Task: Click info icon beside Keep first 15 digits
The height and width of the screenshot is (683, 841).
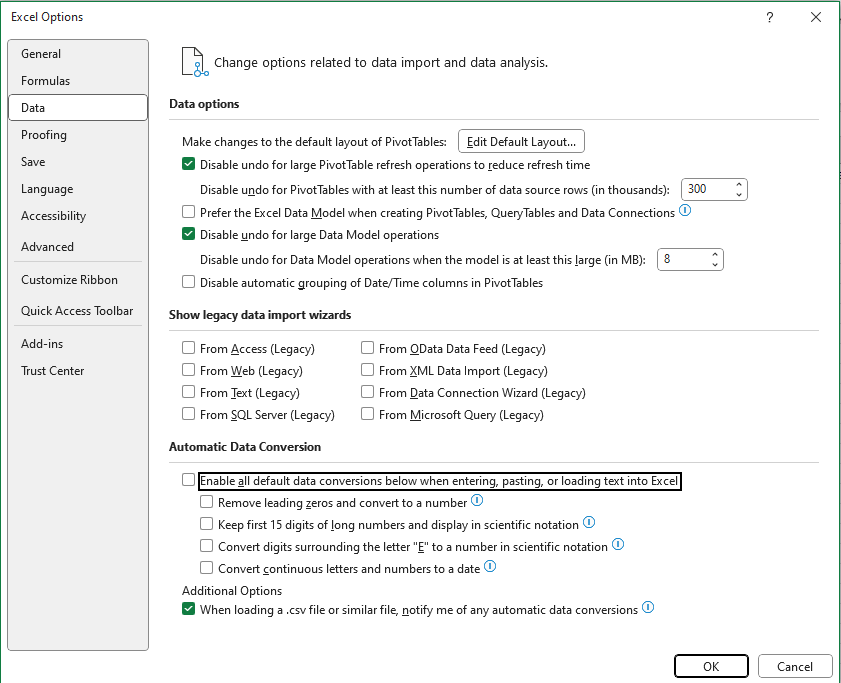Action: (589, 522)
